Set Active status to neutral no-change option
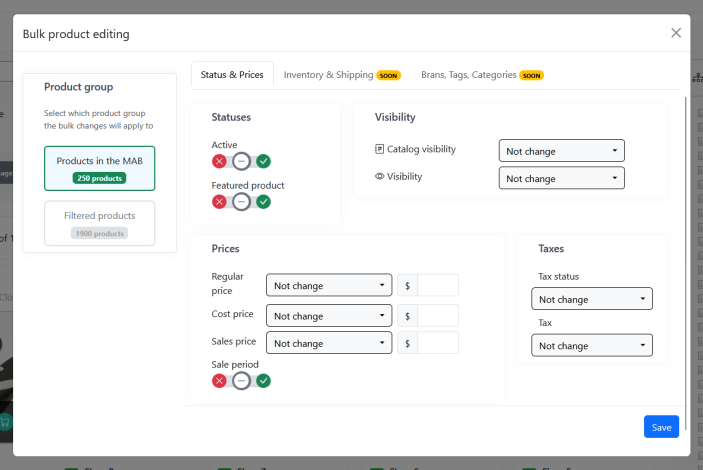 [241, 161]
